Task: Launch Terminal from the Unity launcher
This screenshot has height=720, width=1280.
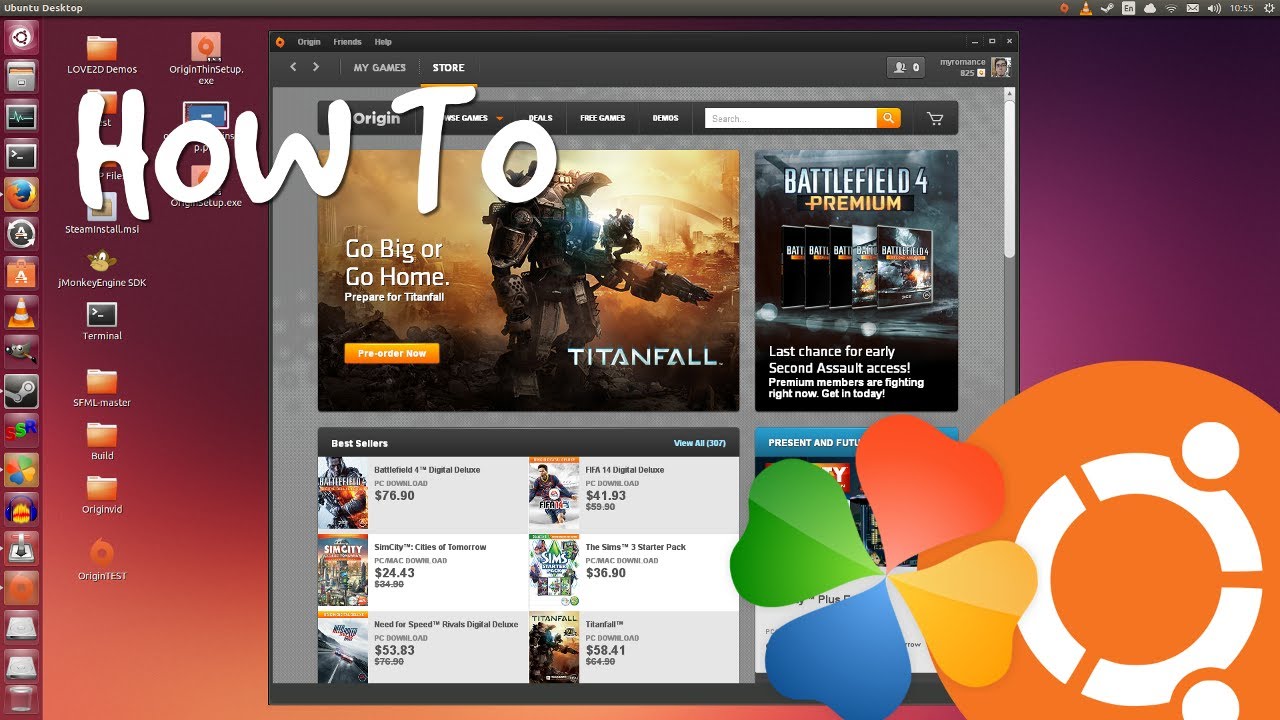Action: pos(21,156)
